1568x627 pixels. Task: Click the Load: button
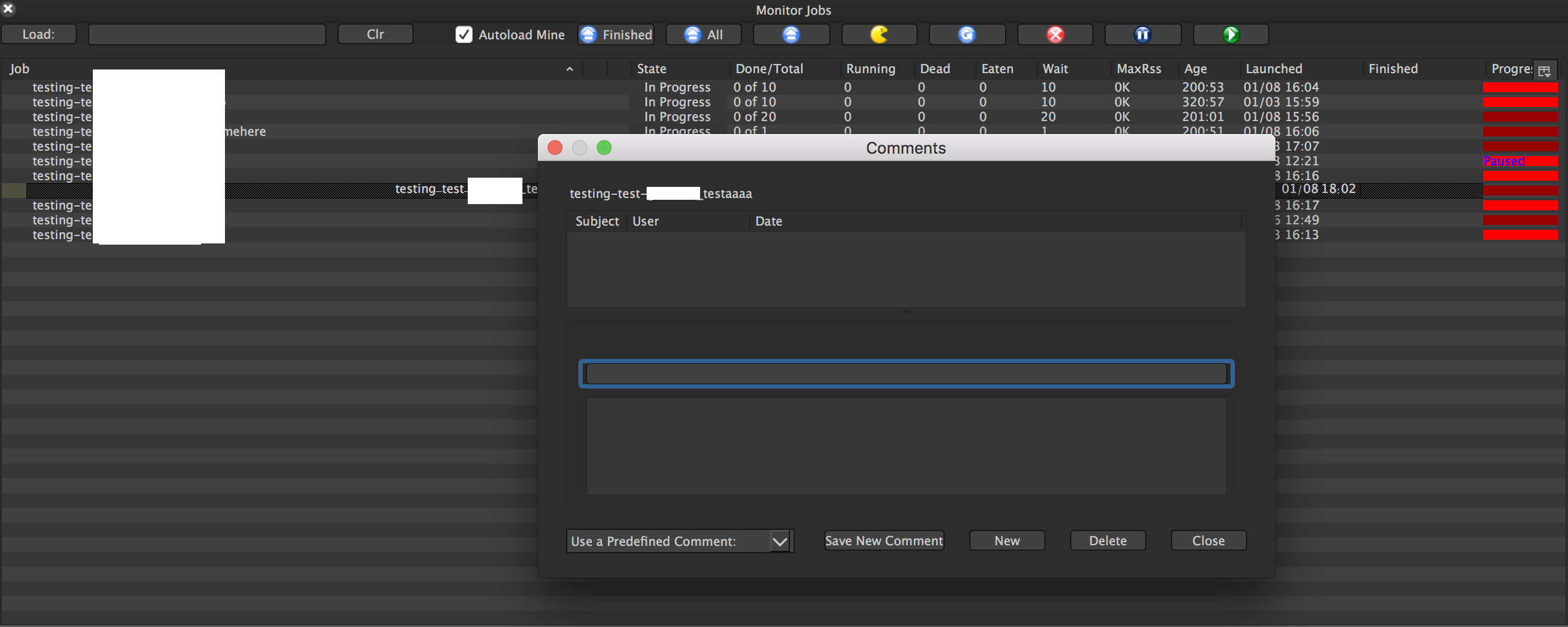pos(39,34)
